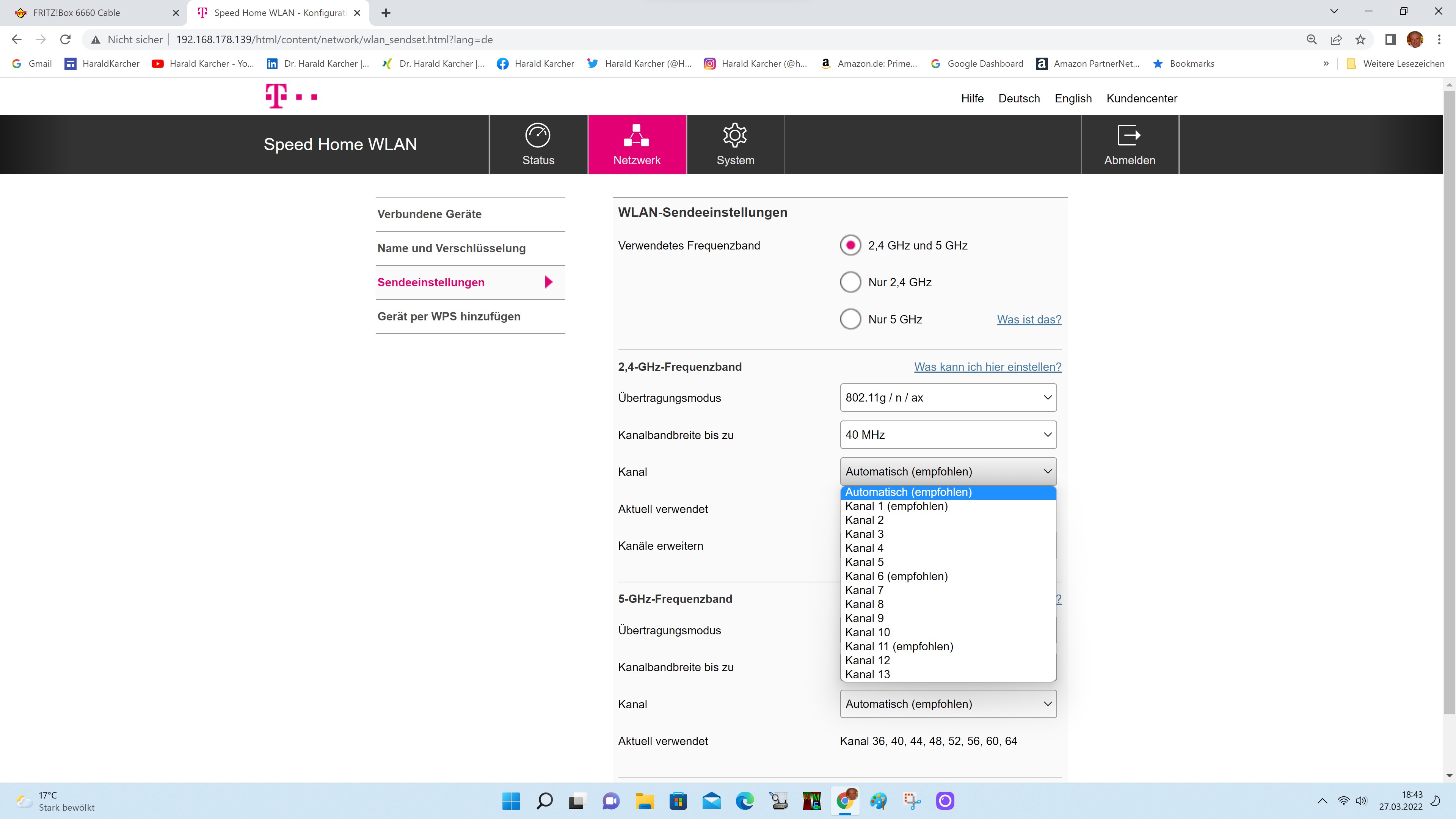This screenshot has height=819, width=1456.
Task: Open Windows Start menu
Action: click(x=511, y=801)
